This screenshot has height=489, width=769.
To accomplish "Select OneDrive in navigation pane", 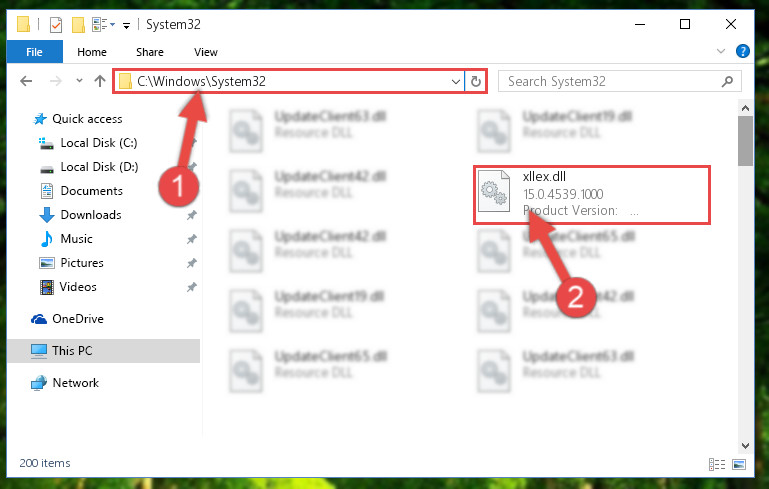I will [77, 319].
